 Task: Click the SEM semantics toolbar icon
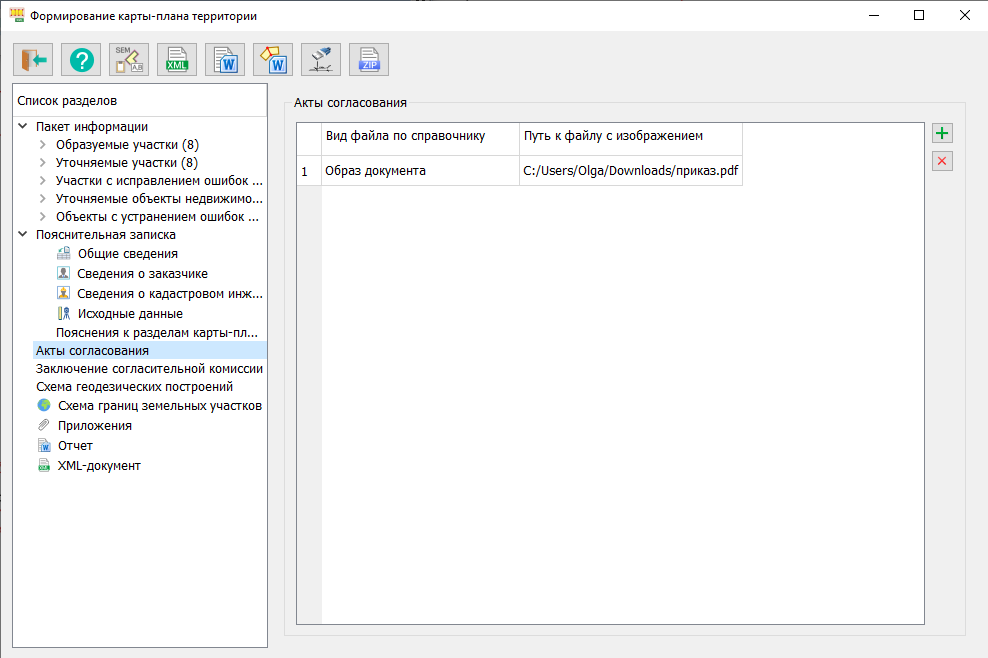click(x=129, y=60)
